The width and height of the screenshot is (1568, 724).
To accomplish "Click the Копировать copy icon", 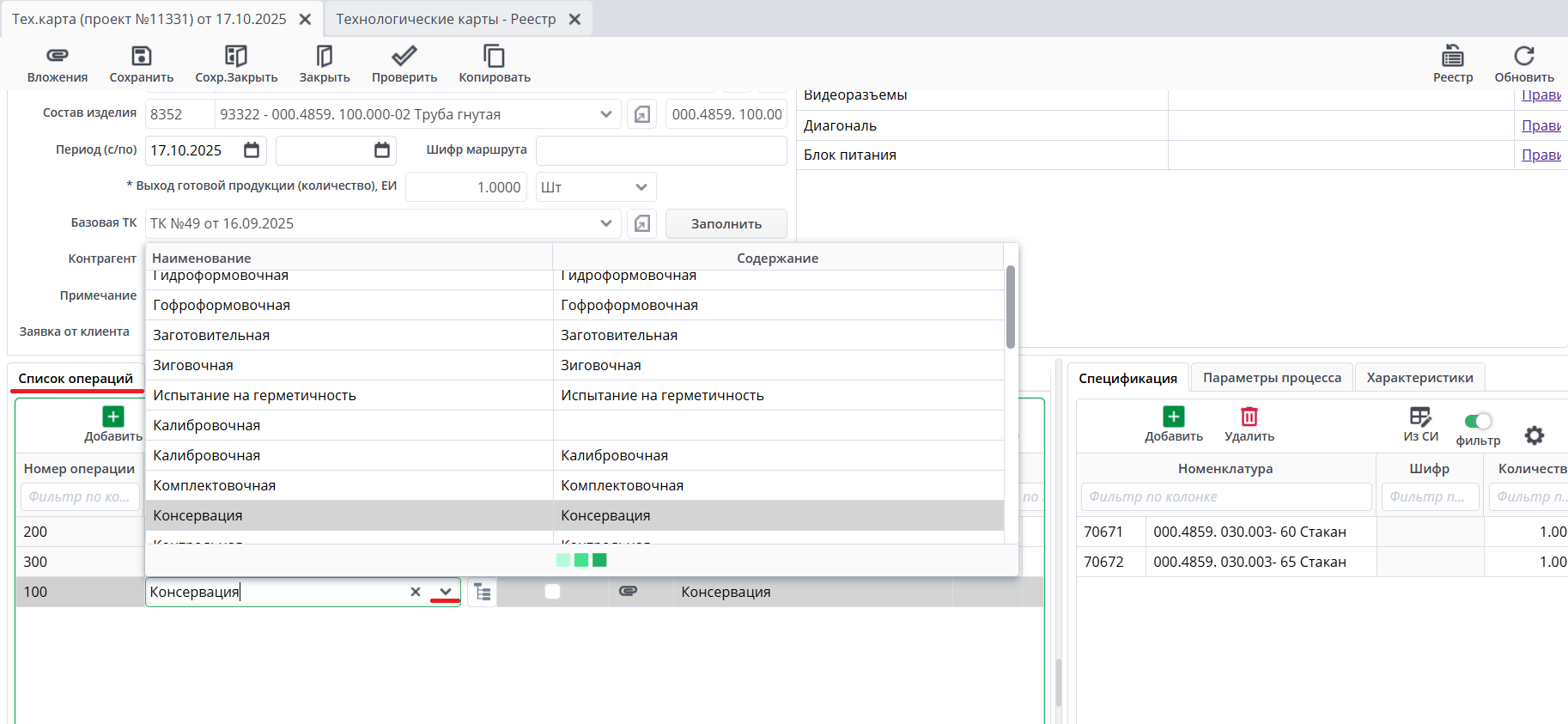I will pos(494,57).
